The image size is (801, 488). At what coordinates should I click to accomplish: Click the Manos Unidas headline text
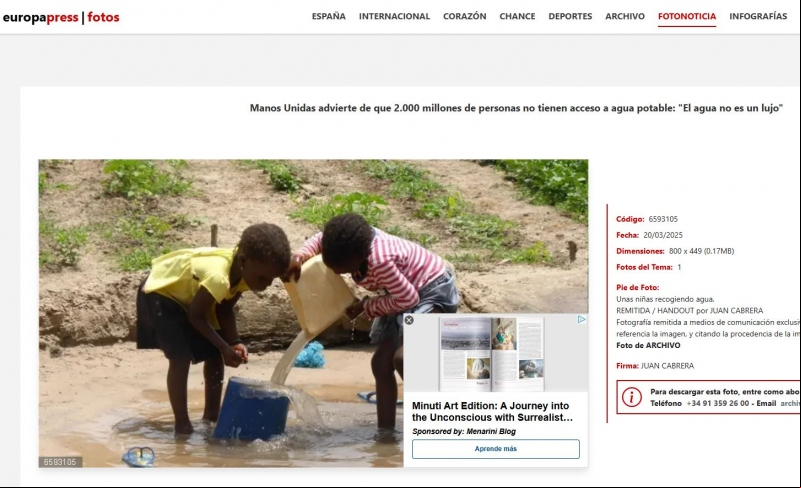[516, 108]
